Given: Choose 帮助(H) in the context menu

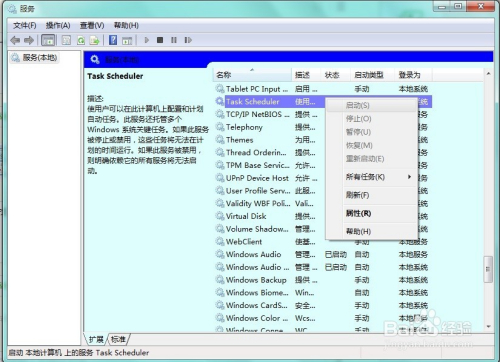Looking at the screenshot, I should tap(372, 231).
